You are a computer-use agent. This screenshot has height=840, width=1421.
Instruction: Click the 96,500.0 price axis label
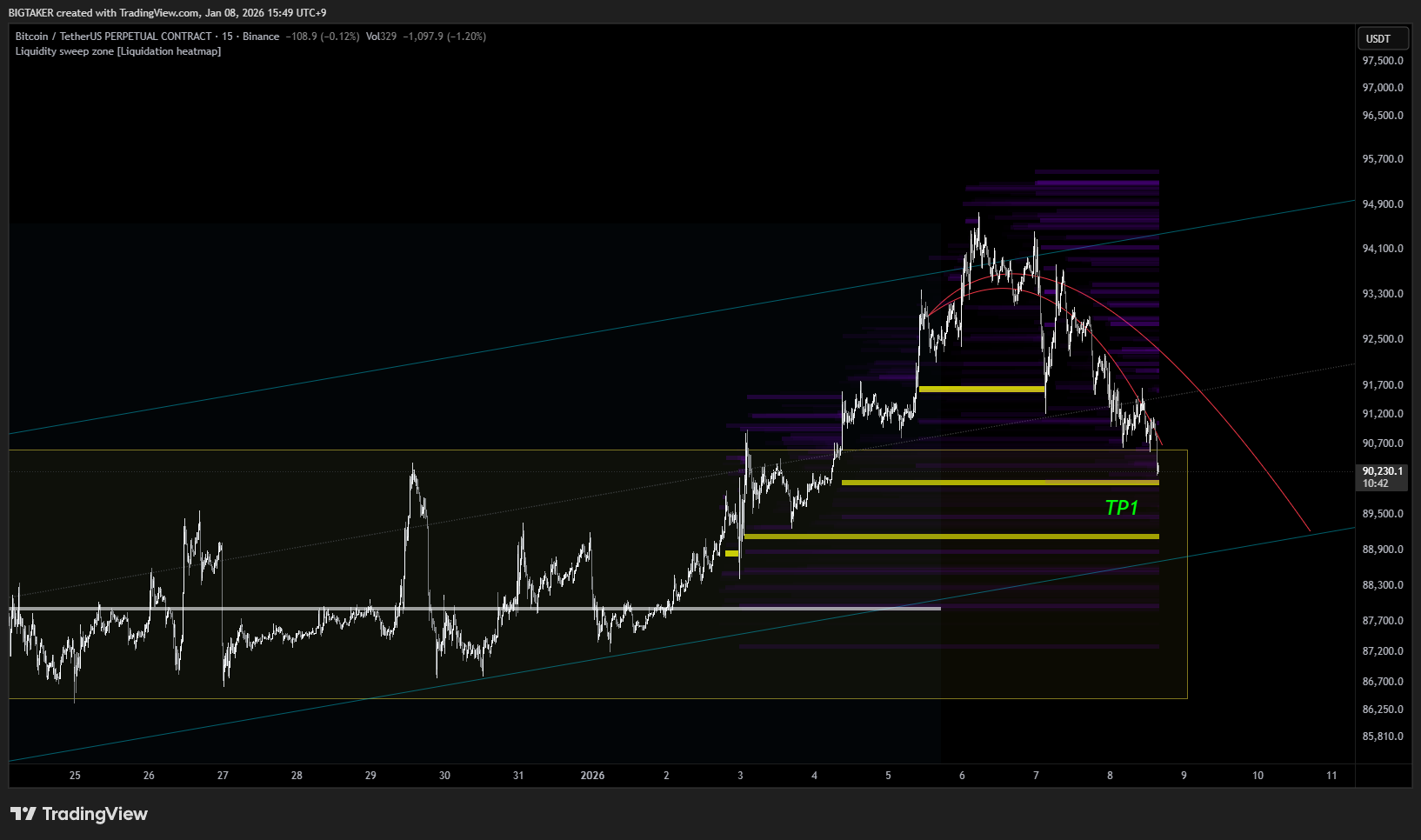[1383, 116]
